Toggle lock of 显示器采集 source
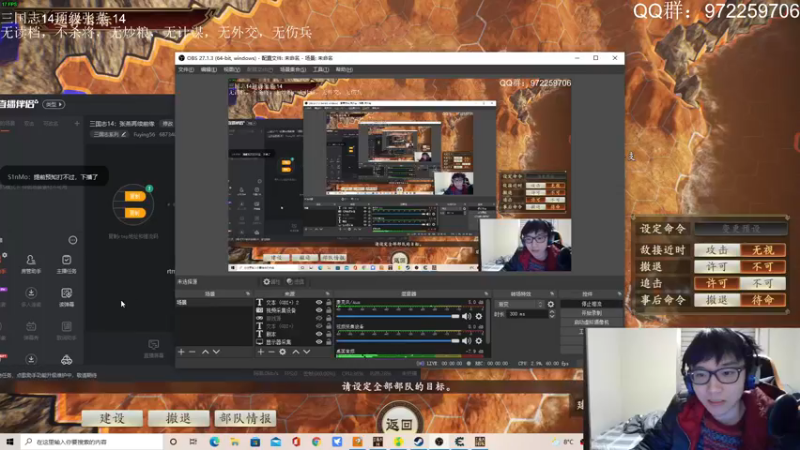800x450 pixels. (329, 342)
